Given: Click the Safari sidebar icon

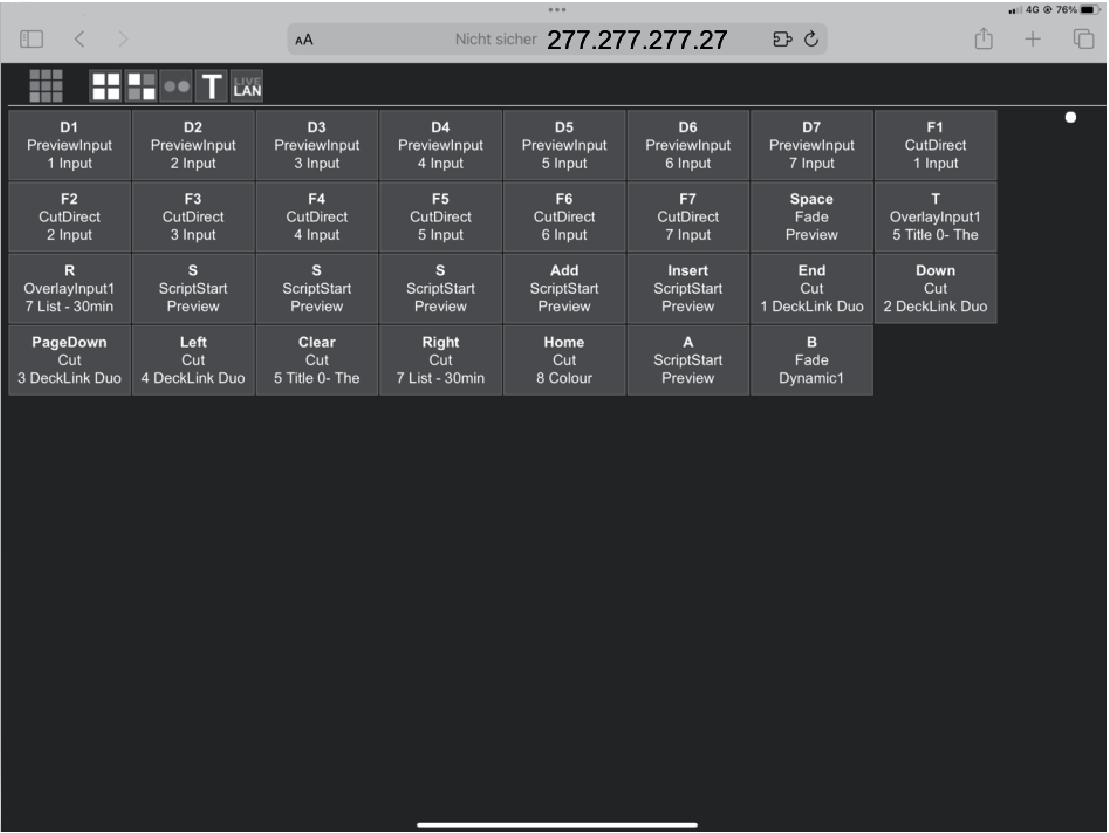Looking at the screenshot, I should tap(31, 39).
